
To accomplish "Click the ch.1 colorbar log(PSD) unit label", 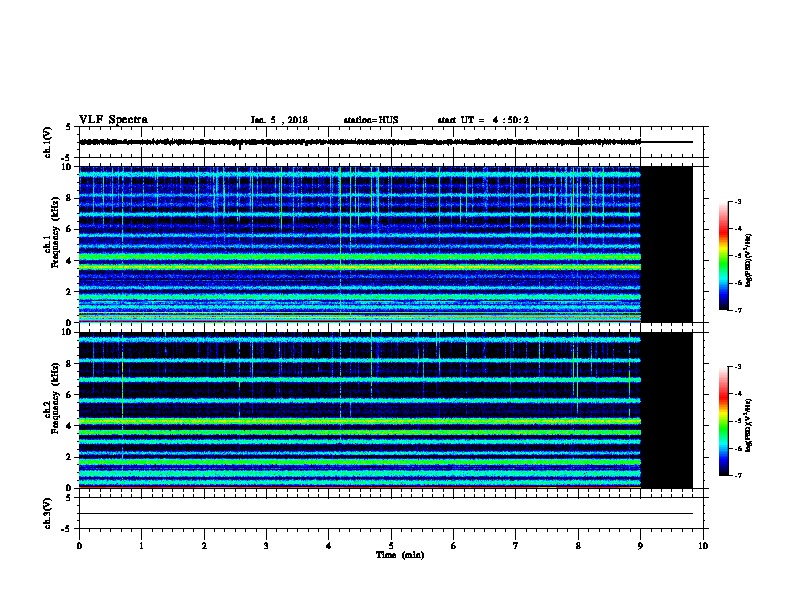I will click(x=748, y=260).
